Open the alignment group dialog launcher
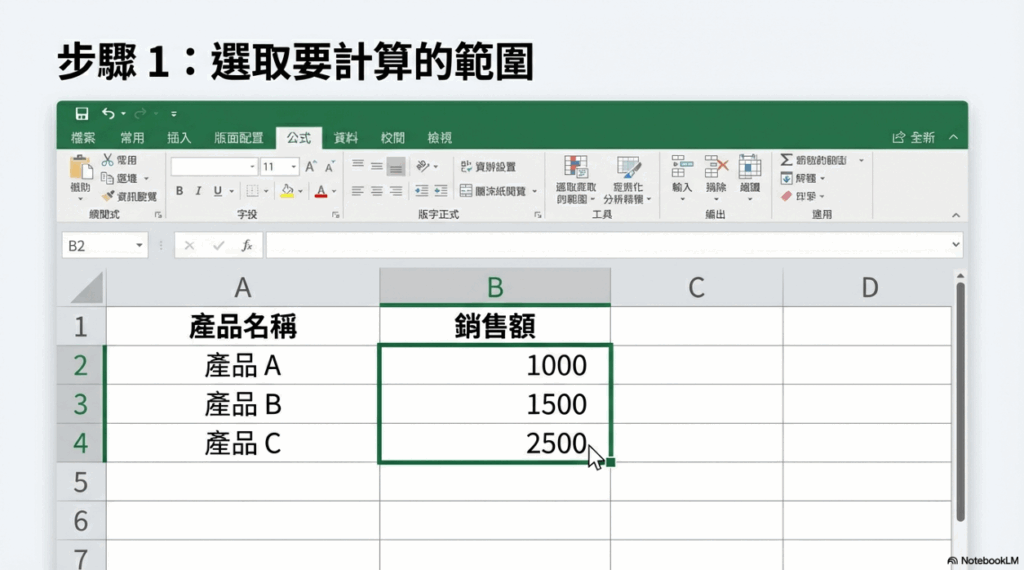 [x=538, y=214]
